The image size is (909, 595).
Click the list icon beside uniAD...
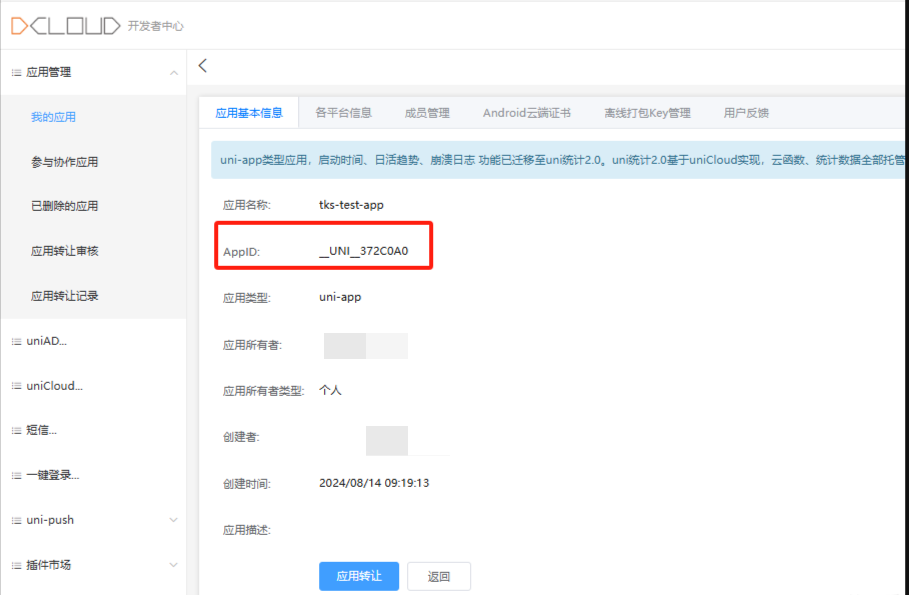16,342
